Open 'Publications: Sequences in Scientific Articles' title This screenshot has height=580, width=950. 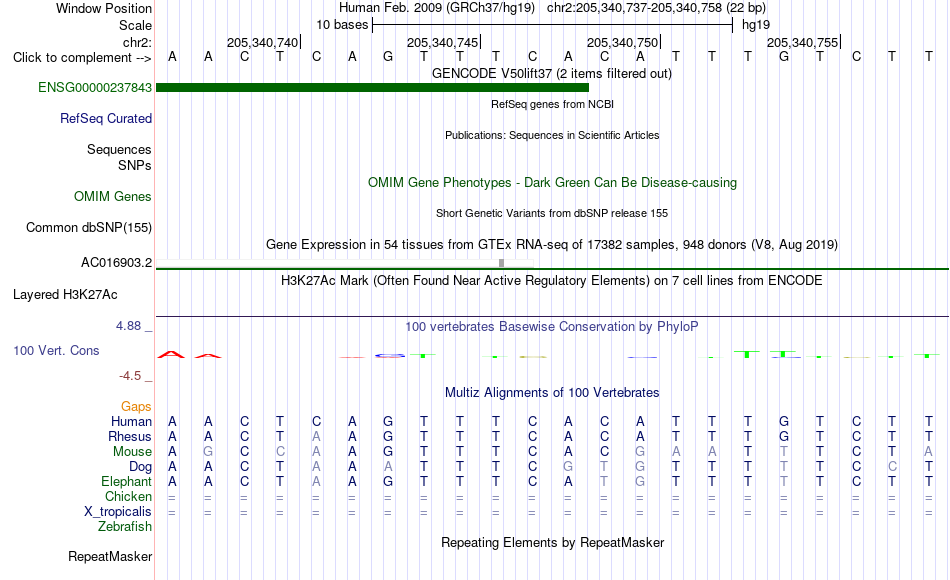point(552,135)
